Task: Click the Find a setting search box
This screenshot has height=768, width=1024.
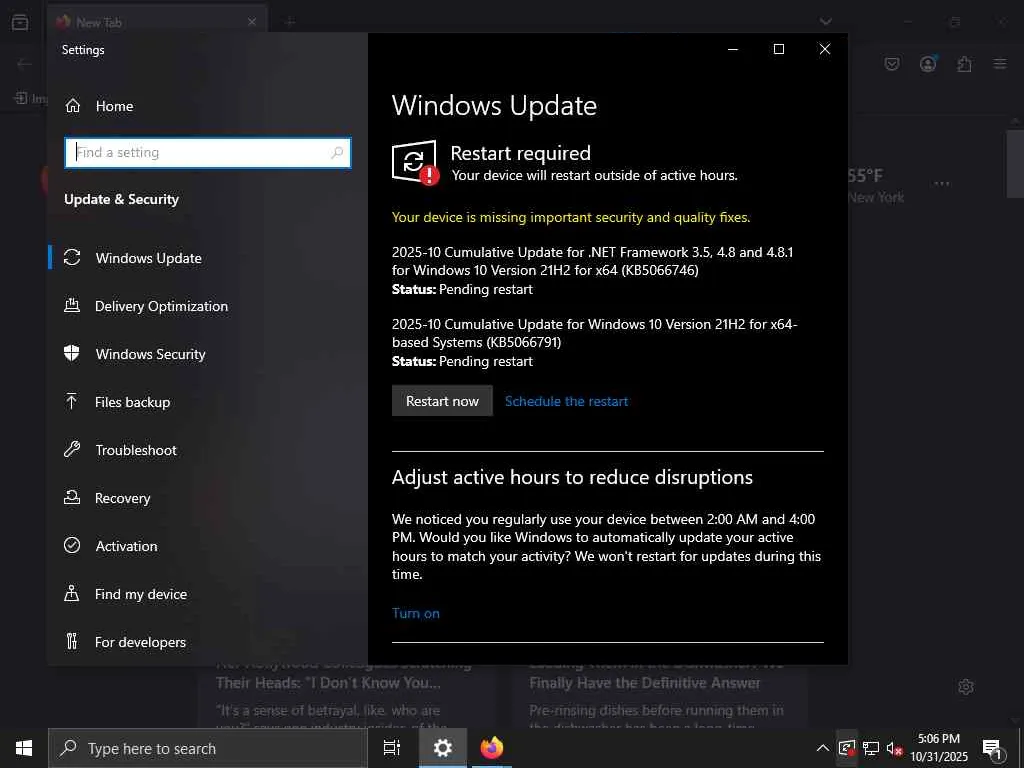Action: [208, 153]
